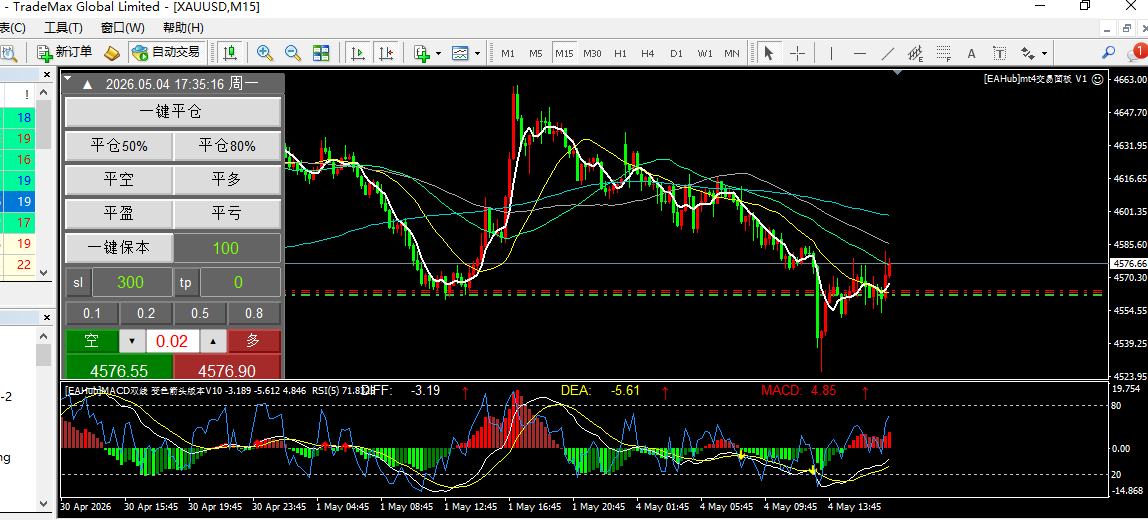Select the text label T tool
The width and height of the screenshot is (1148, 520).
click(999, 53)
